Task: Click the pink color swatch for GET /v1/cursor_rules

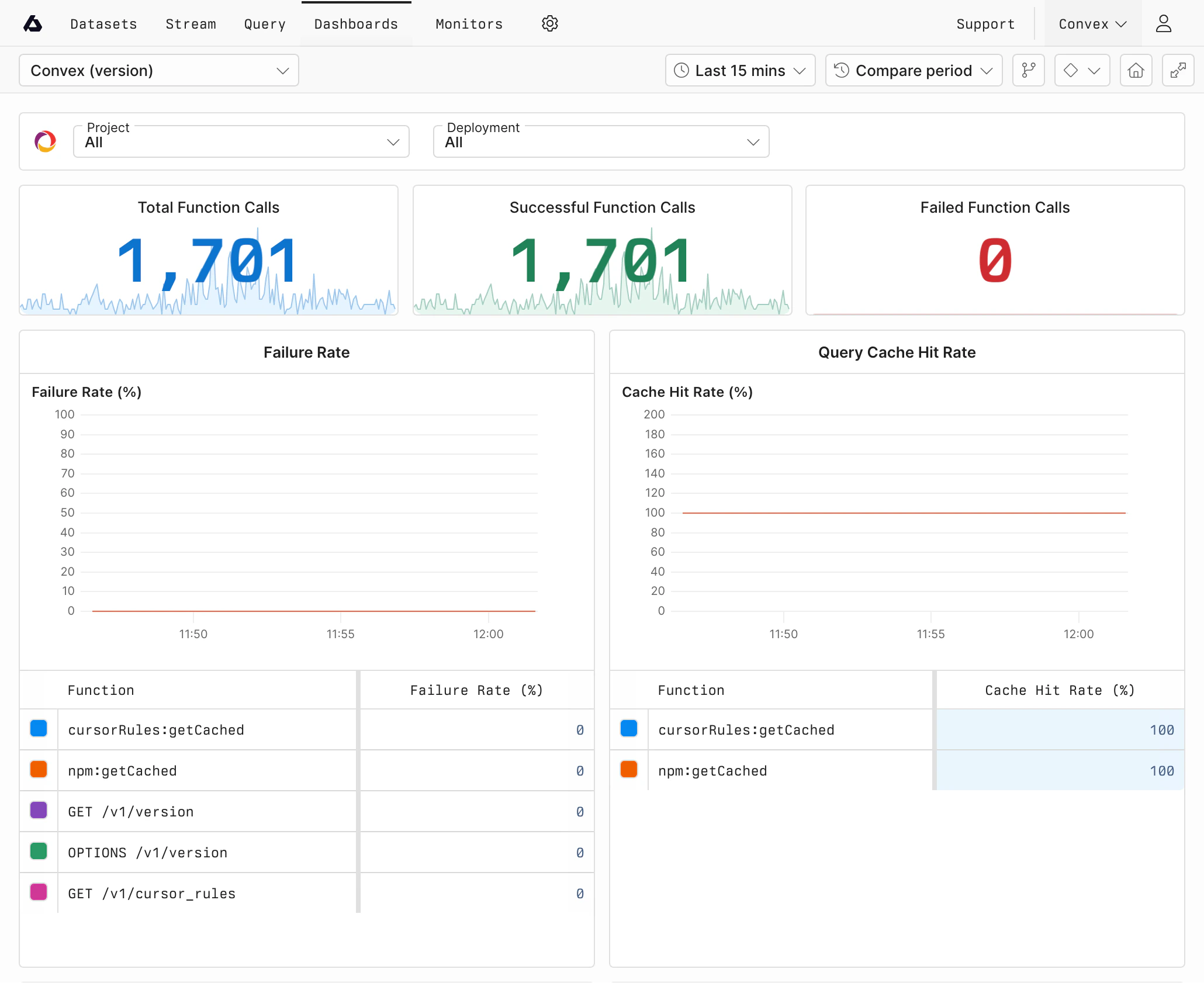Action: tap(38, 893)
